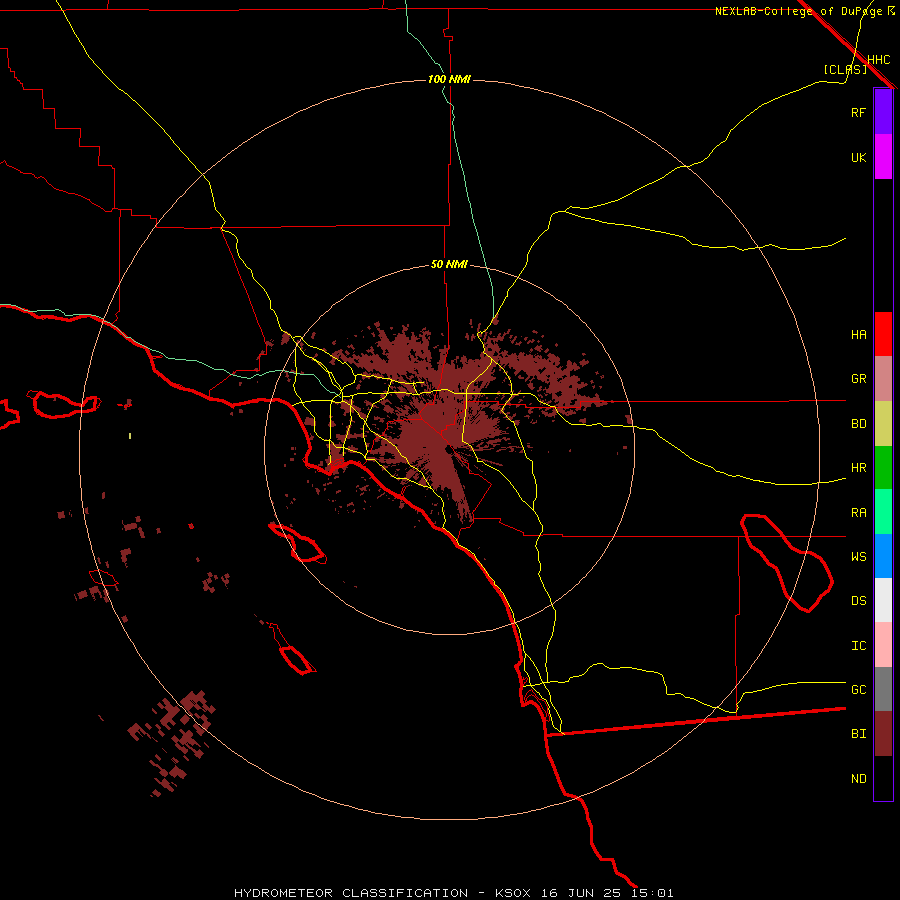This screenshot has width=900, height=900.
Task: Click the 16 JUN 25 date text
Action: coord(581,893)
